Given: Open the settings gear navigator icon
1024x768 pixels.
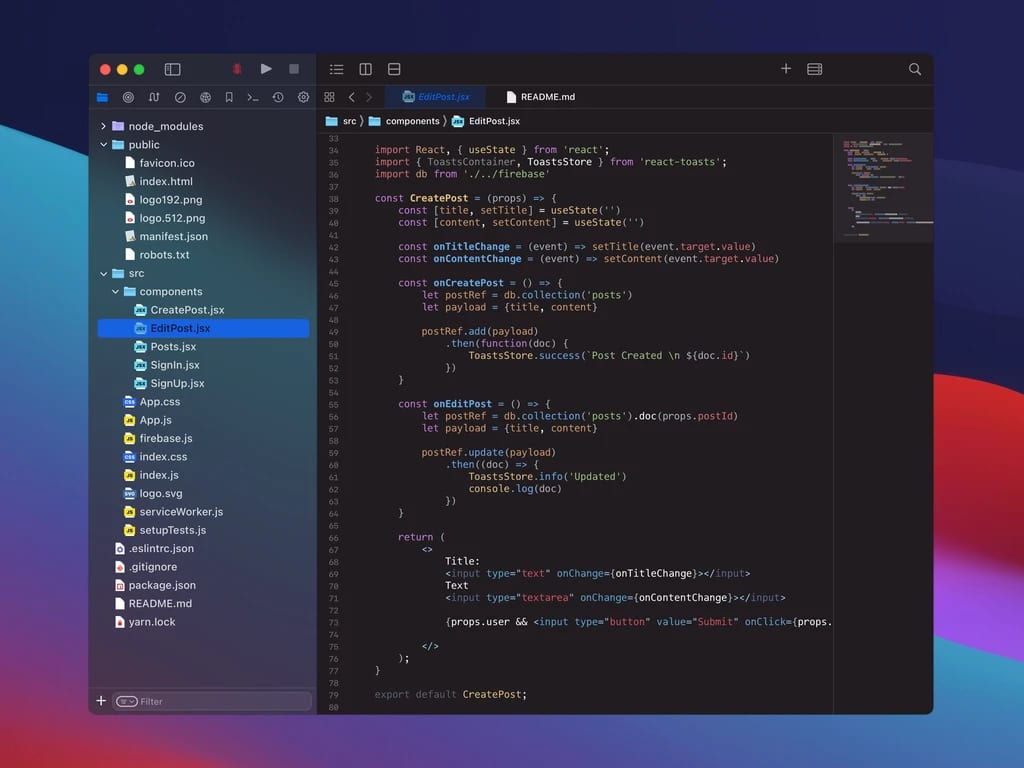Looking at the screenshot, I should pyautogui.click(x=304, y=97).
